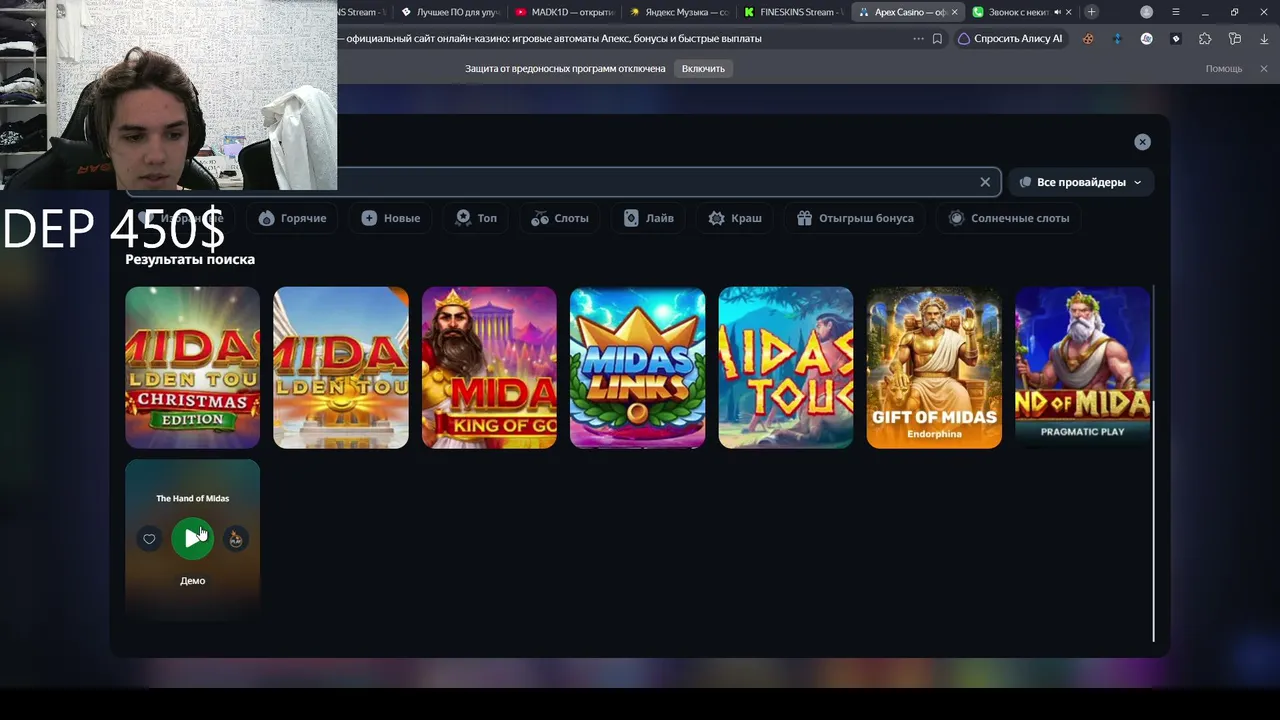Open the dark tag extension icon
The width and height of the screenshot is (1280, 720).
(1176, 39)
